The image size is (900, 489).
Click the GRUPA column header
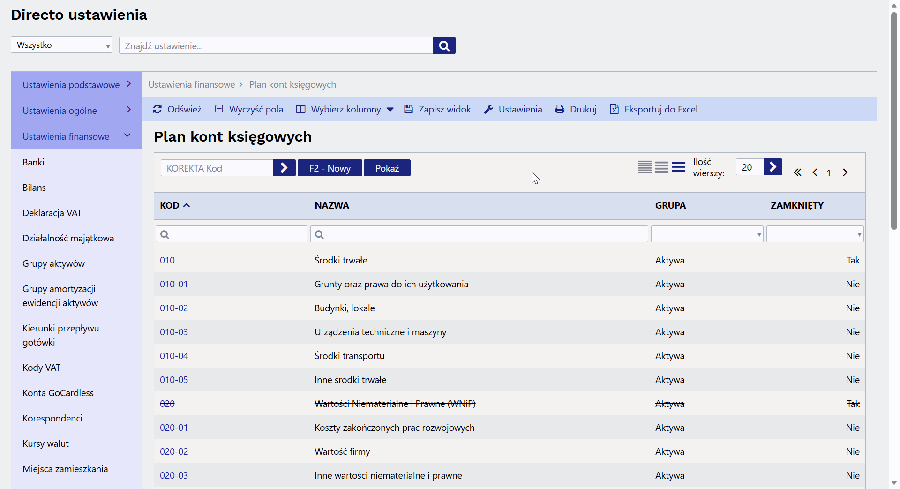(x=670, y=205)
